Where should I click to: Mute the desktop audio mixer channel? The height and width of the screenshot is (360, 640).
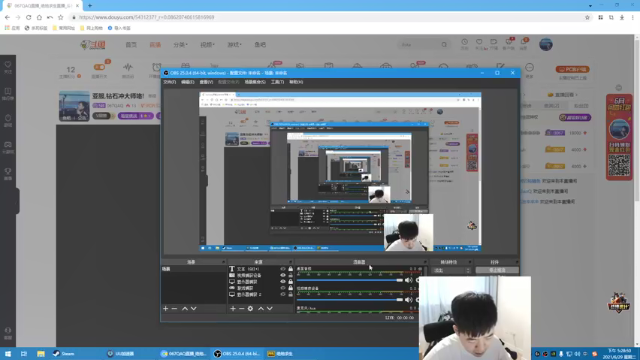(408, 280)
